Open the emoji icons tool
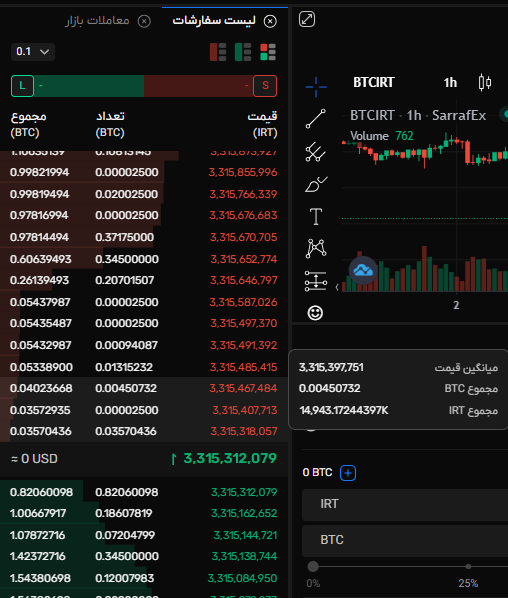Image resolution: width=508 pixels, height=598 pixels. [315, 313]
